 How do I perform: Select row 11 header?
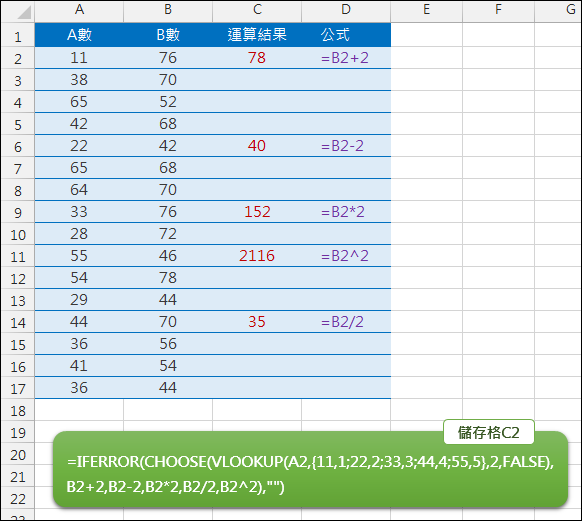point(18,256)
